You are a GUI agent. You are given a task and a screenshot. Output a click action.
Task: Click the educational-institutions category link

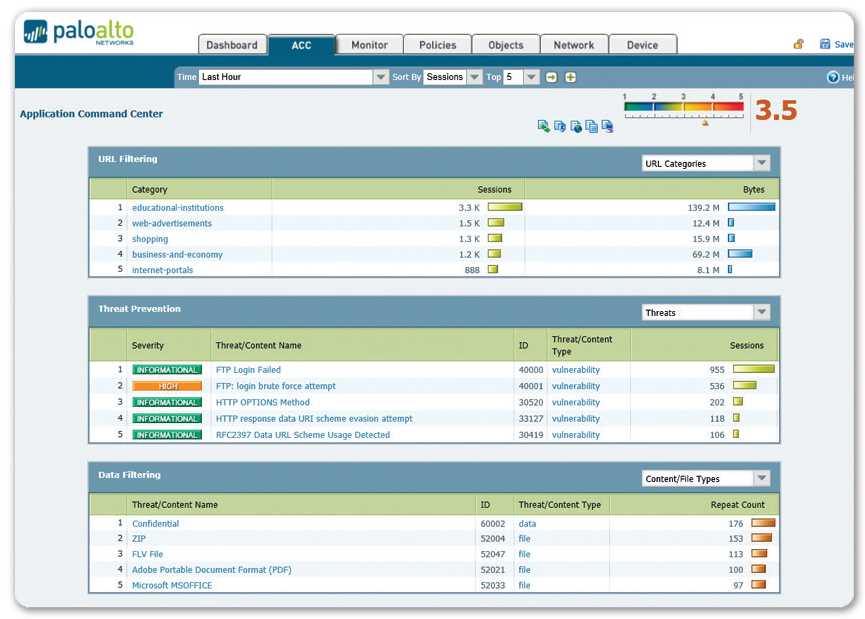point(178,208)
